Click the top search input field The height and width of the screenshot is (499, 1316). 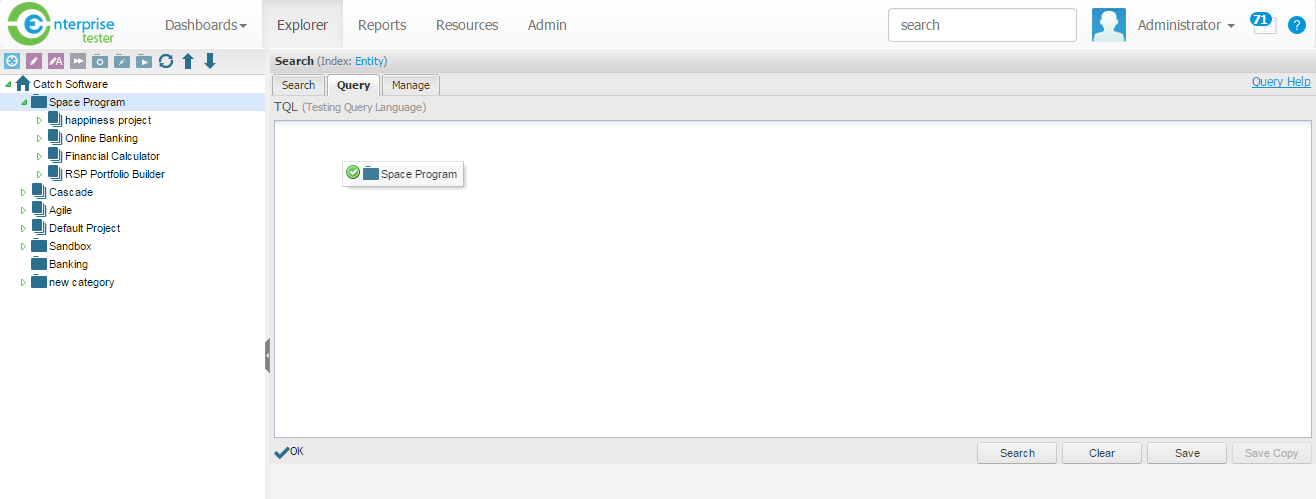pyautogui.click(x=981, y=25)
